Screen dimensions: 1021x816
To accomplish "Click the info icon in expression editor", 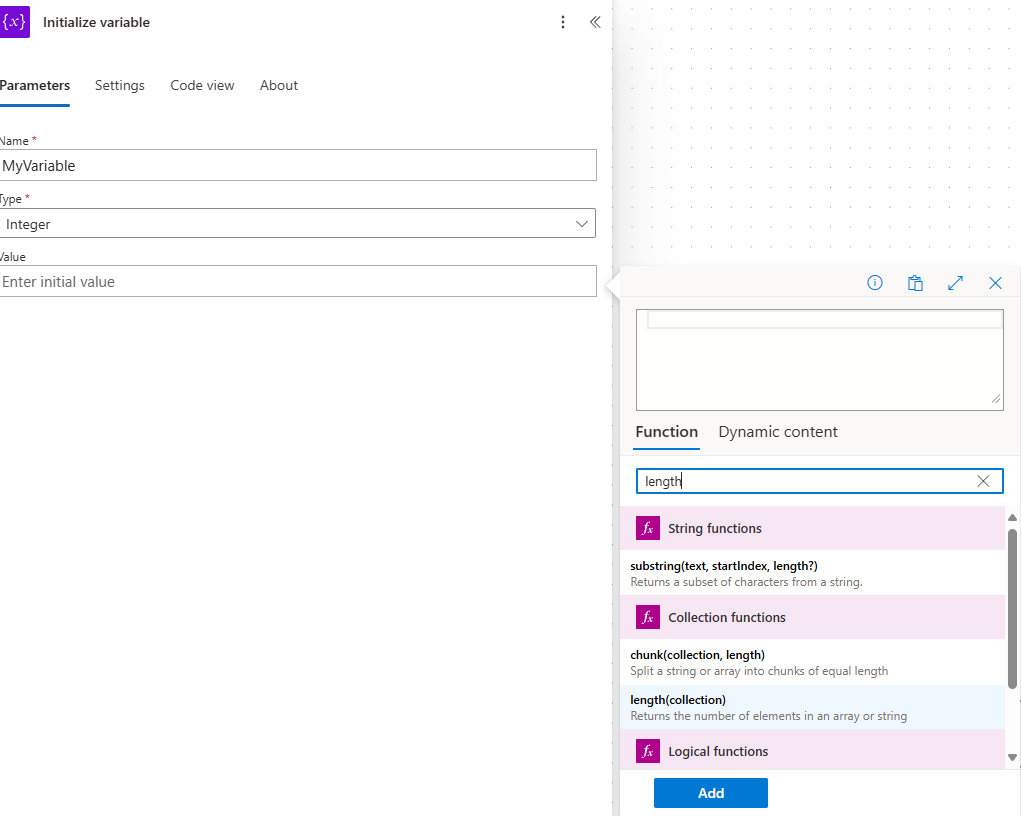I will [x=875, y=283].
